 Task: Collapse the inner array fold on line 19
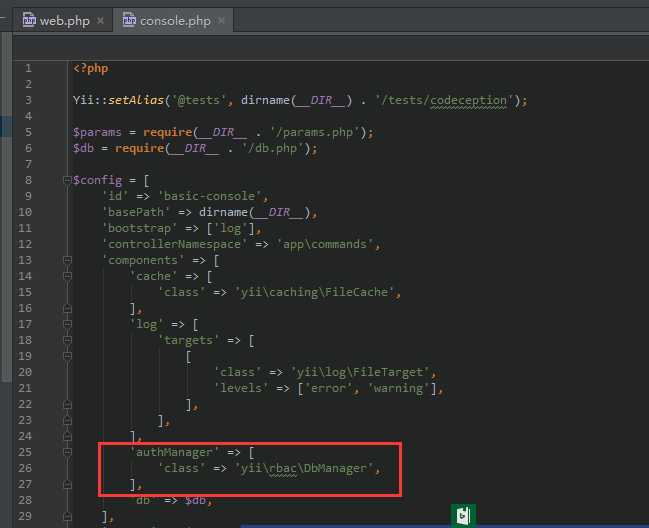click(67, 356)
